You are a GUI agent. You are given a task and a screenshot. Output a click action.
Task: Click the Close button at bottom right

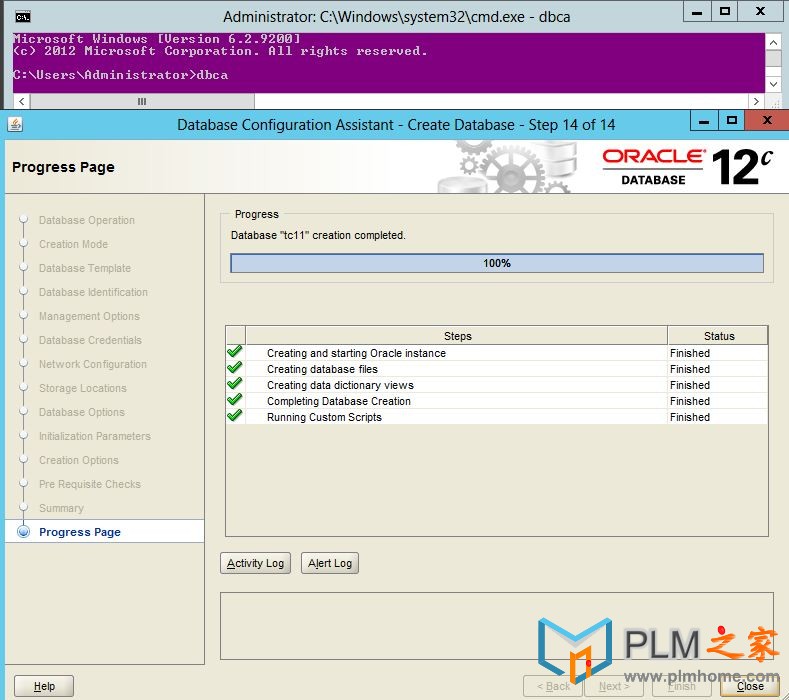[750, 686]
